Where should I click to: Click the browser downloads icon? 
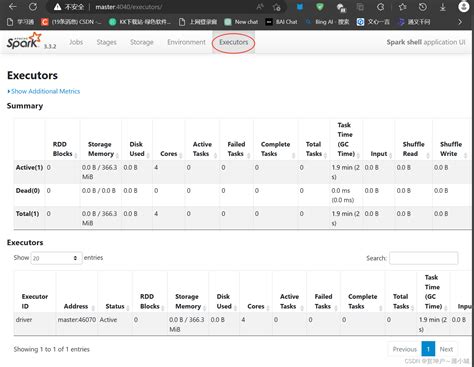(443, 7)
